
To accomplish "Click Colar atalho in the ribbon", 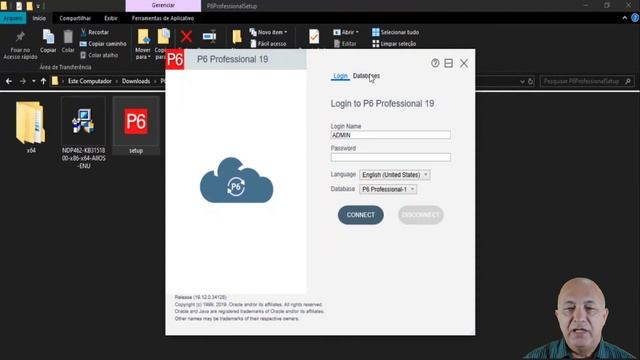I will coord(99,55).
